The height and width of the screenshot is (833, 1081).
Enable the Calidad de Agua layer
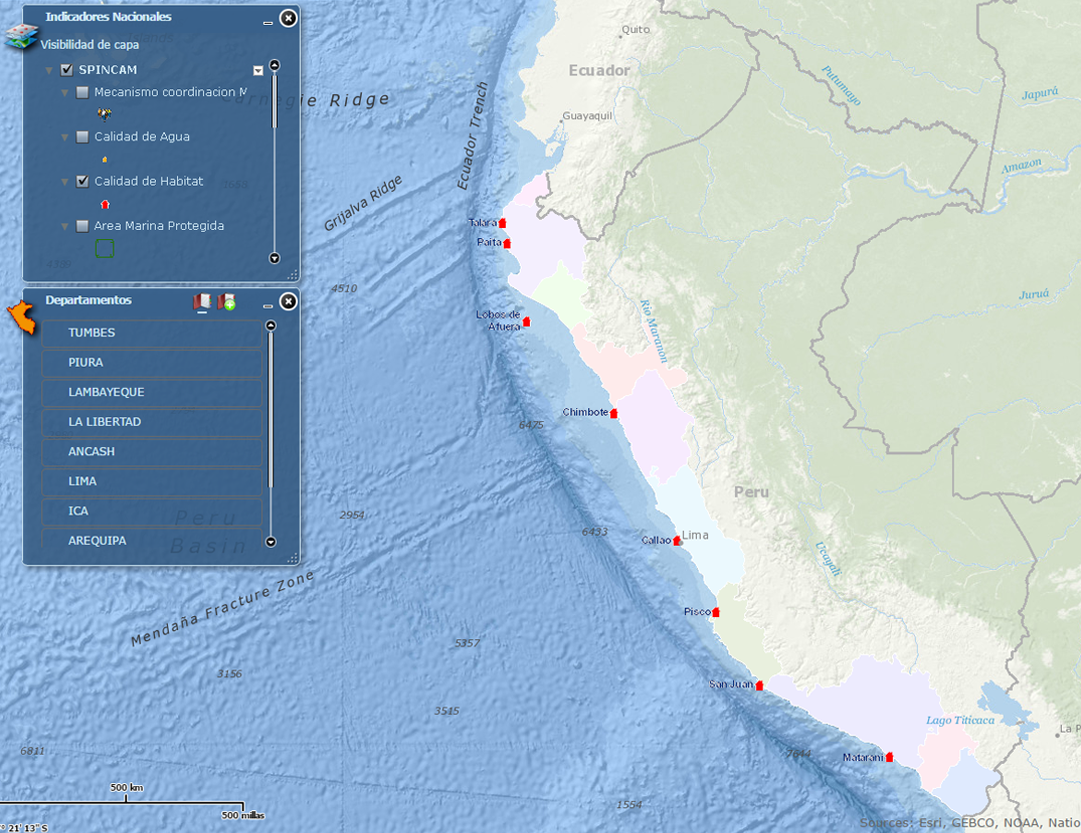point(82,137)
